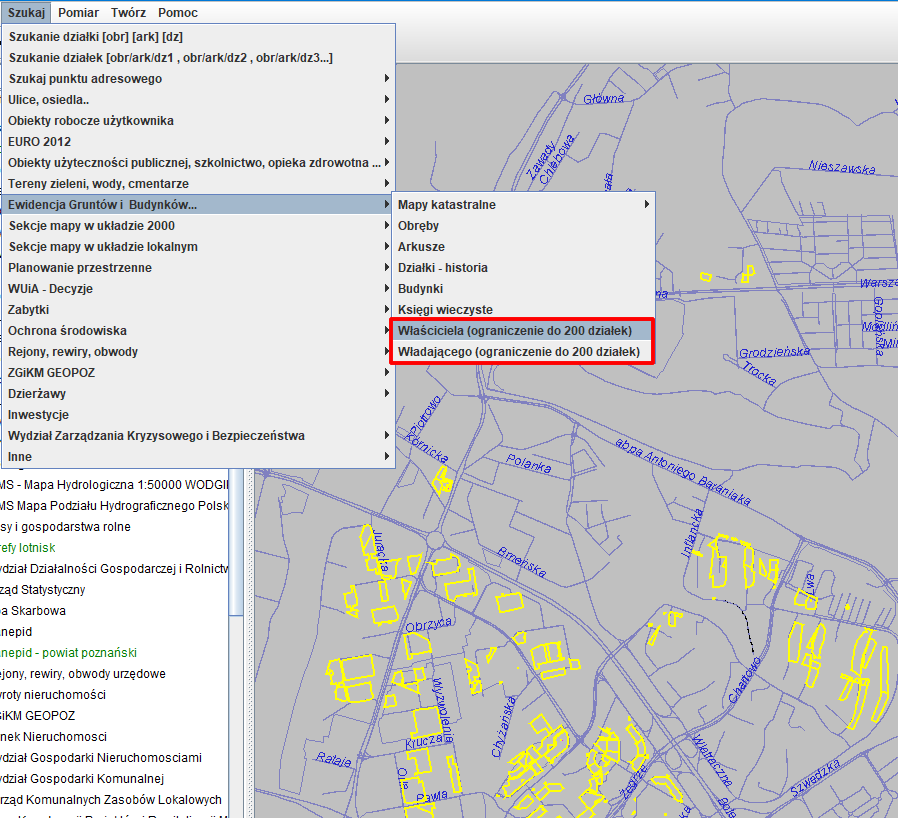Click the layer list vertical scrollbar
The image size is (898, 818).
236,540
